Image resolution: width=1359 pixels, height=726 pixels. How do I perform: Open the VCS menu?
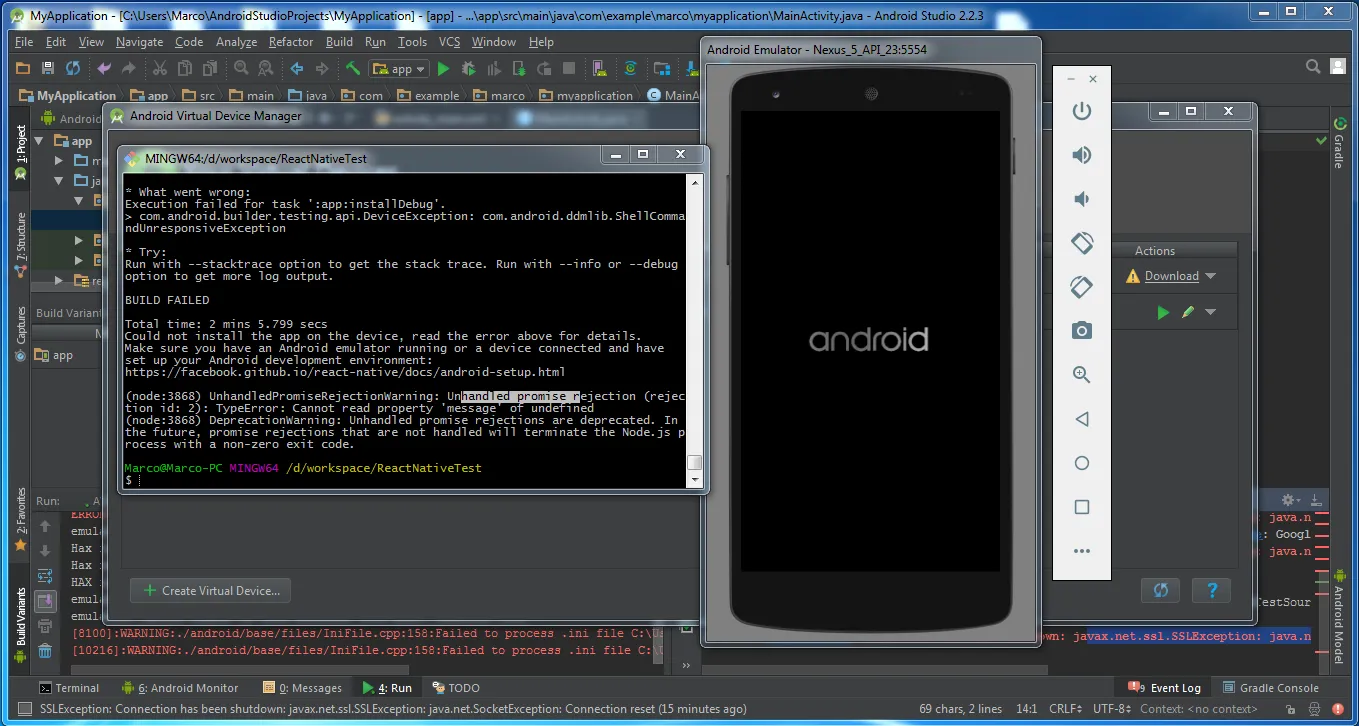(449, 42)
